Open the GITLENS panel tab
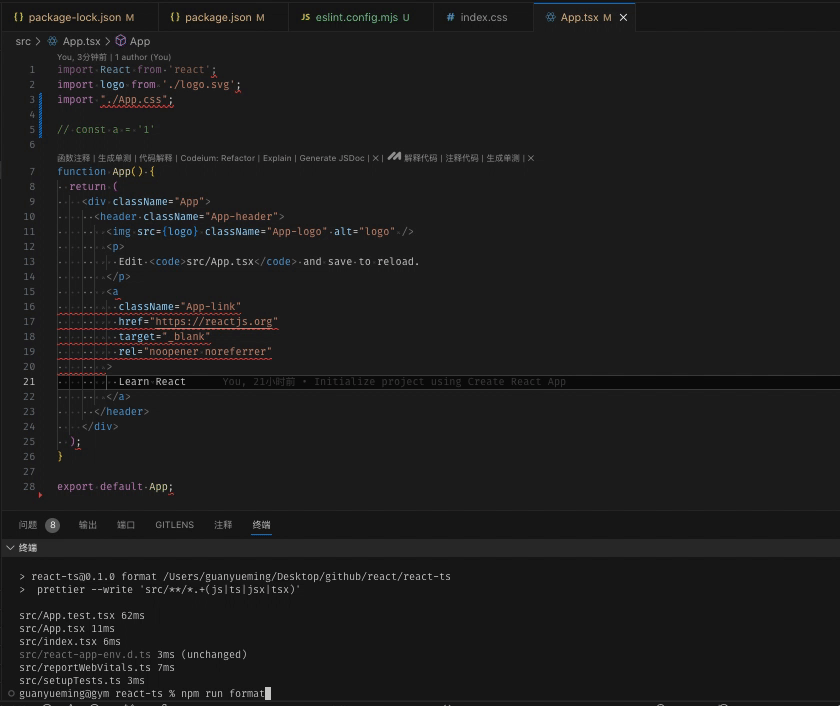 coord(175,524)
